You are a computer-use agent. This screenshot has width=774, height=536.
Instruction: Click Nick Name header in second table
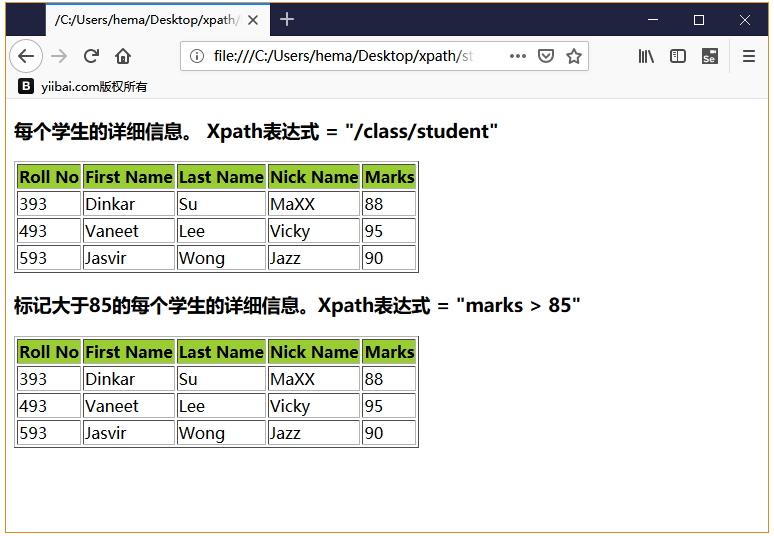coord(314,352)
